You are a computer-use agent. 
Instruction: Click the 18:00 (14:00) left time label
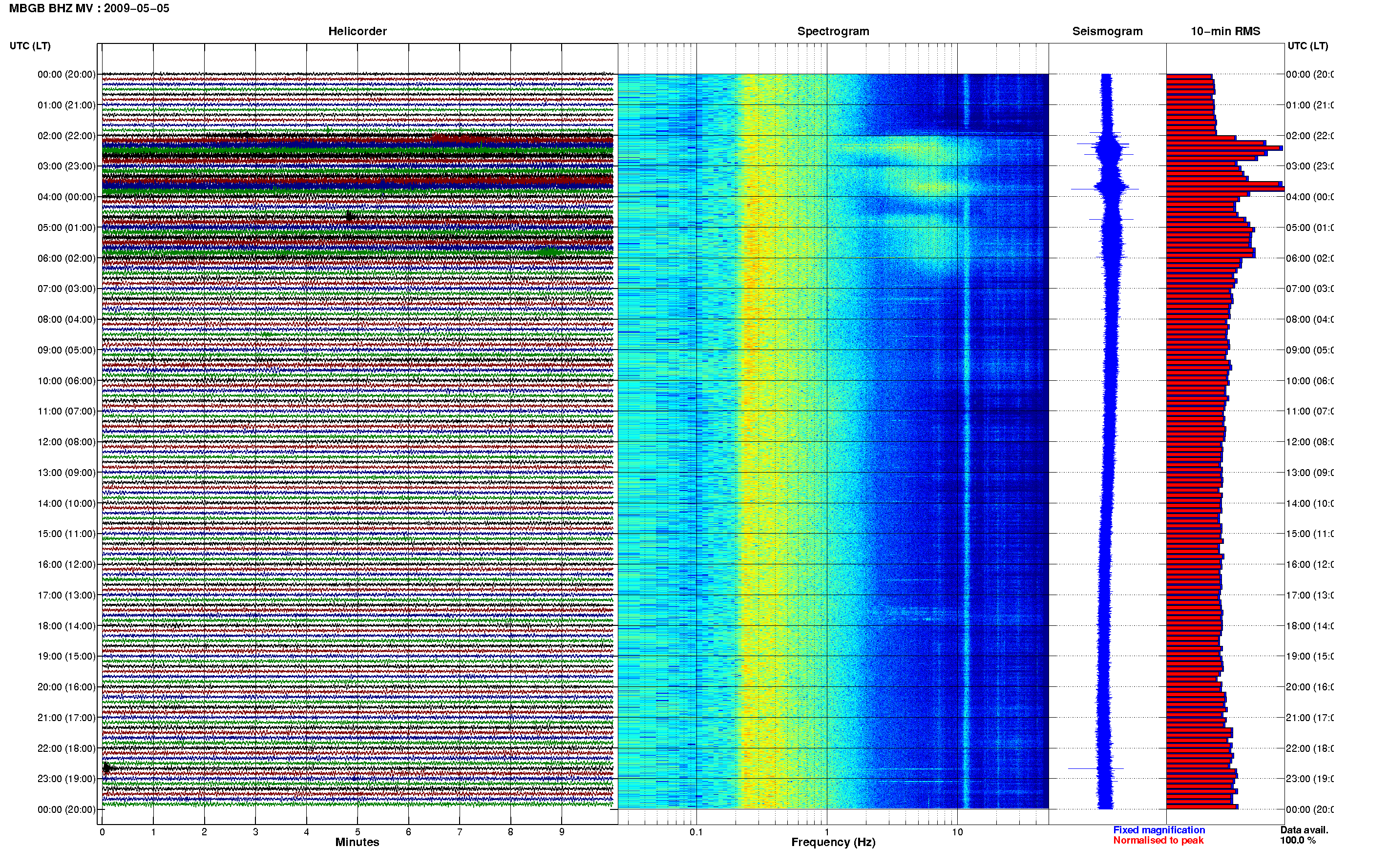pyautogui.click(x=66, y=626)
